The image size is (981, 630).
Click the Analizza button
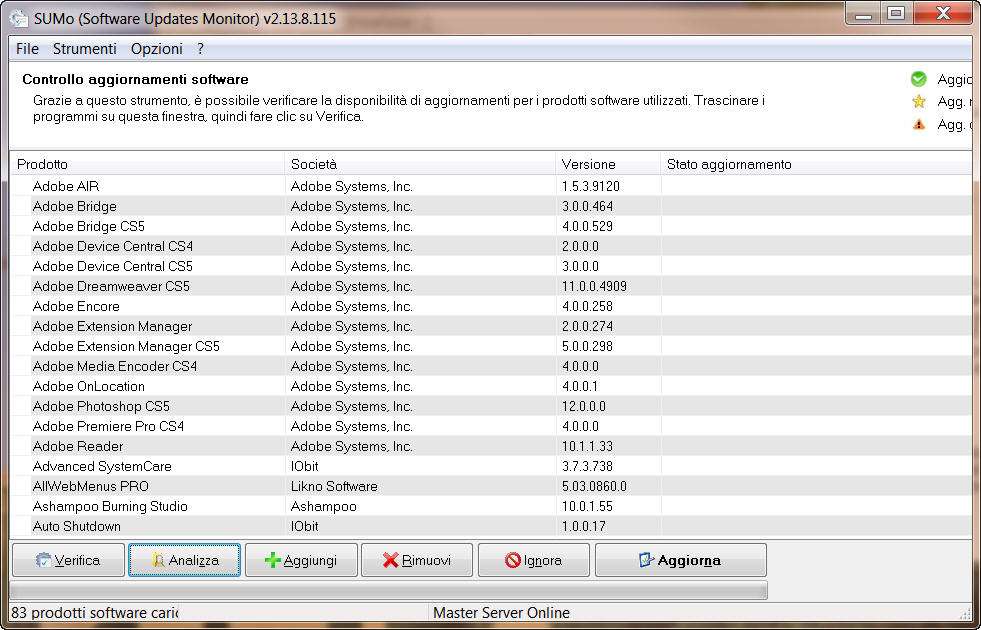(185, 560)
